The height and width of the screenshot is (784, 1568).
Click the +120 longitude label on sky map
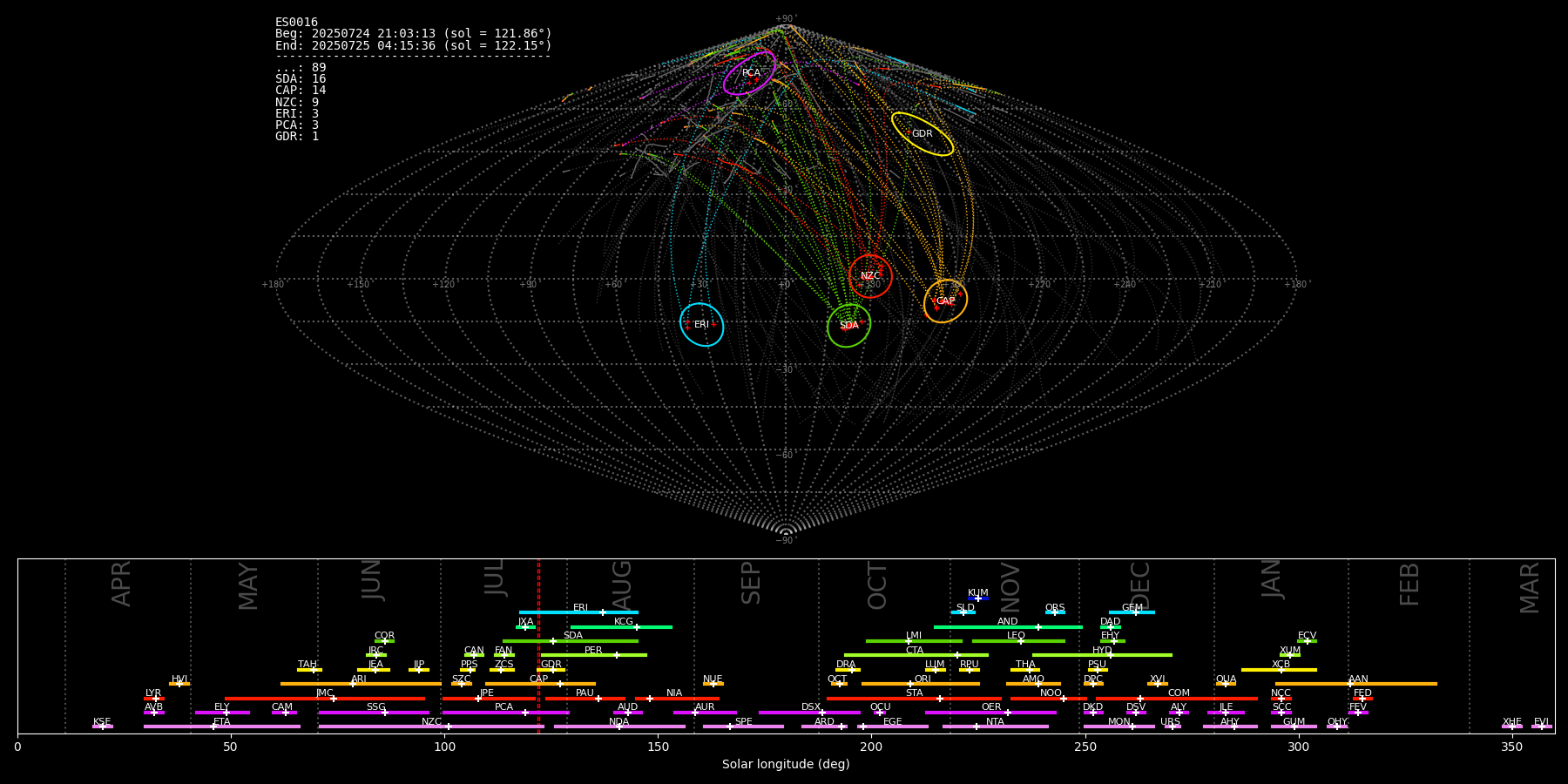[x=443, y=284]
